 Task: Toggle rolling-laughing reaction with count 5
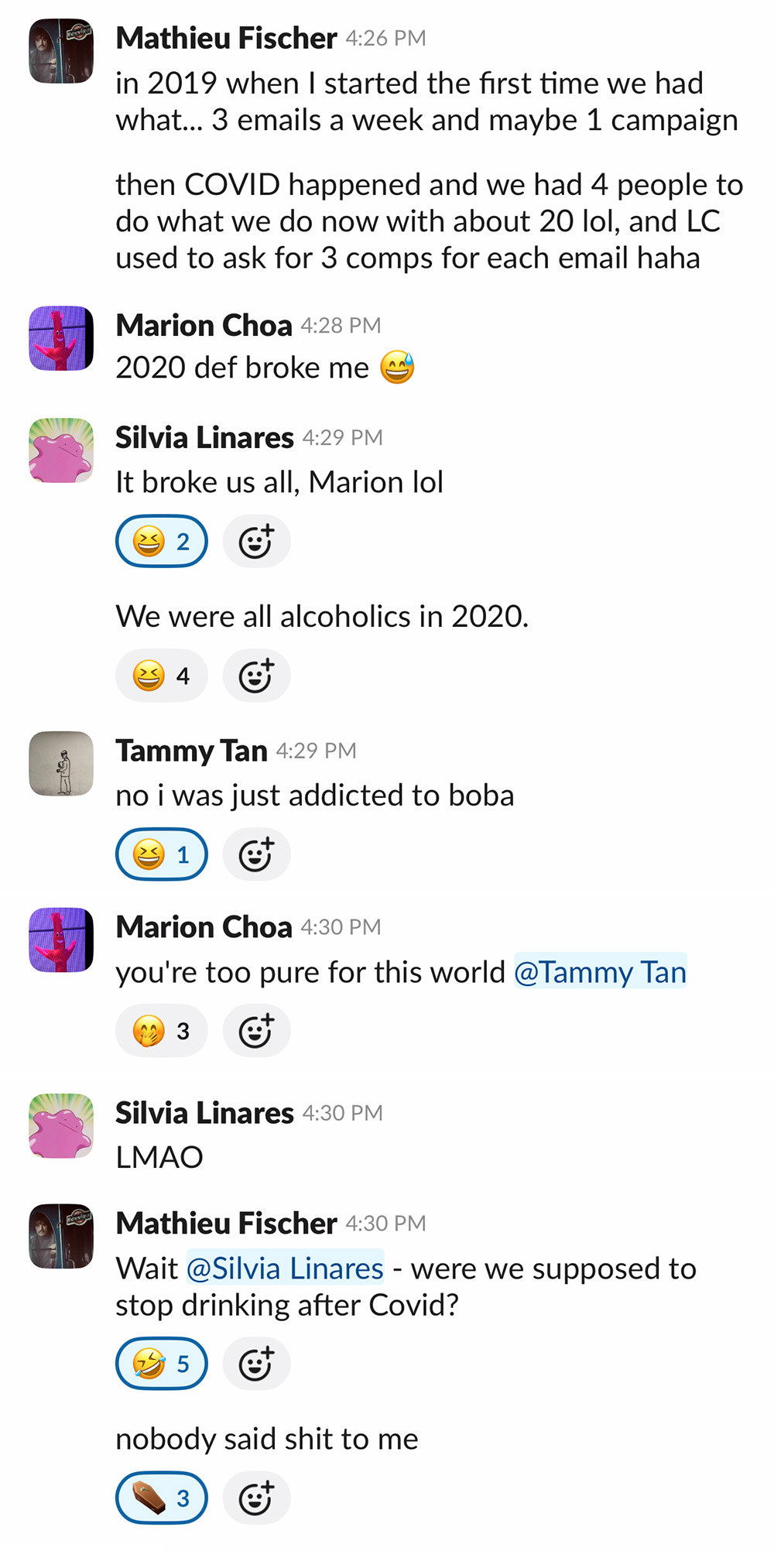pyautogui.click(x=162, y=1364)
